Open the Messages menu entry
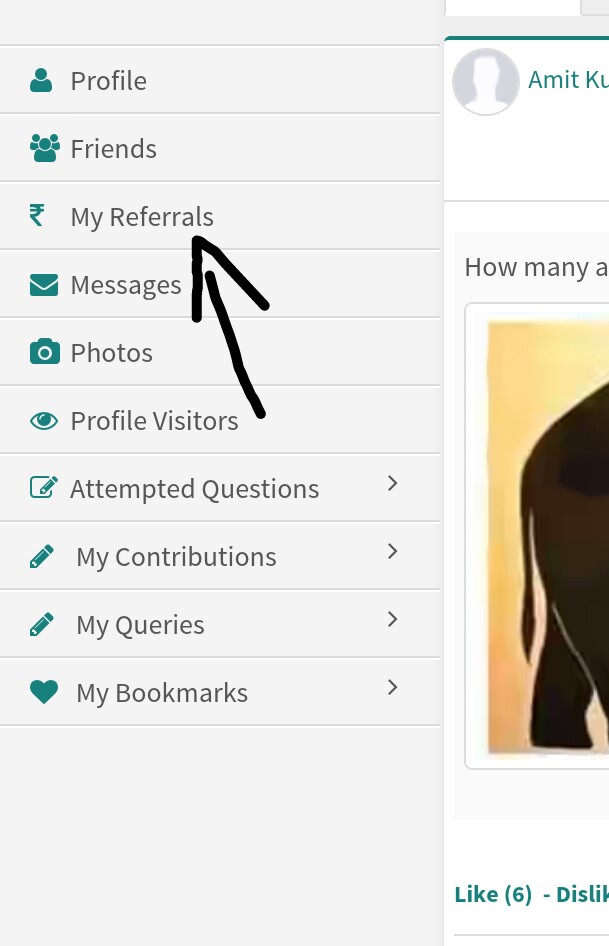This screenshot has height=946, width=609. 126,285
